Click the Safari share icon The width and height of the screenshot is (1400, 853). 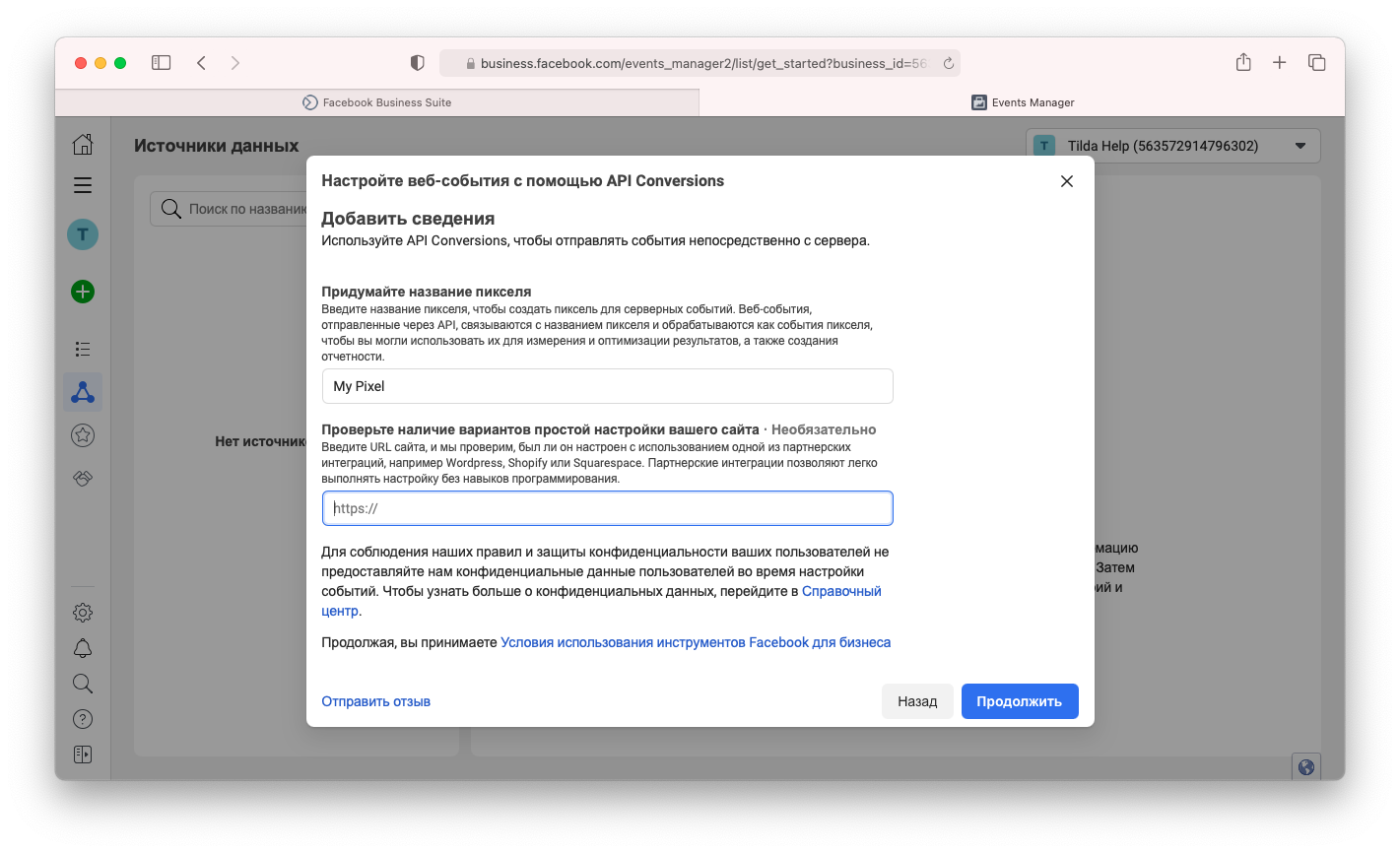(x=1243, y=62)
